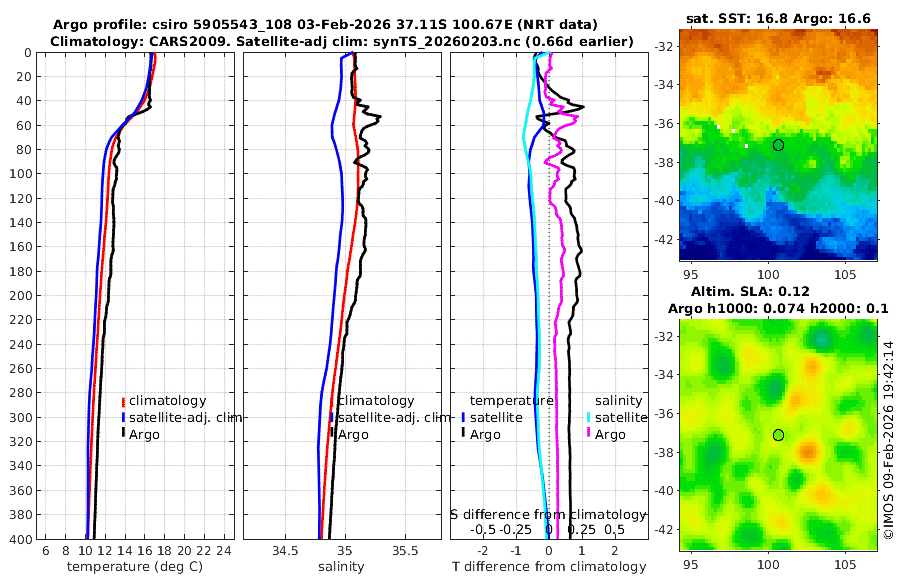This screenshot has width=900, height=580.
Task: Click the S difference from climatology label
Action: click(x=549, y=515)
